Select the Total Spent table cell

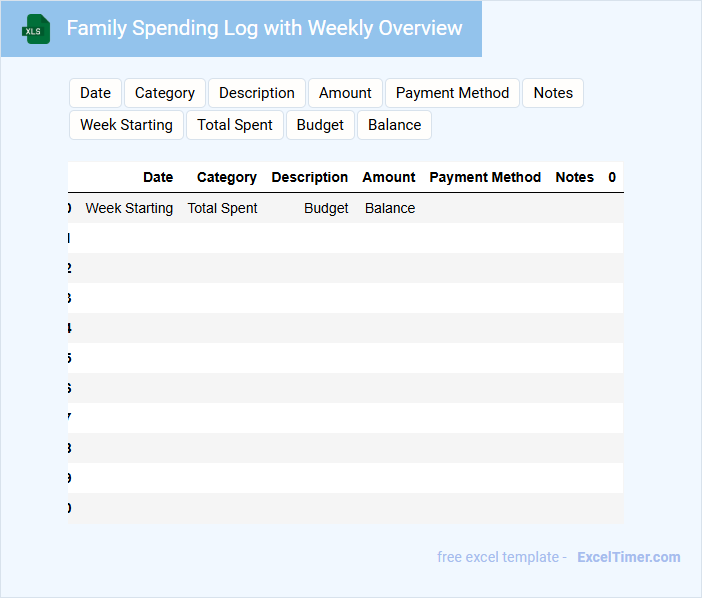click(x=223, y=208)
